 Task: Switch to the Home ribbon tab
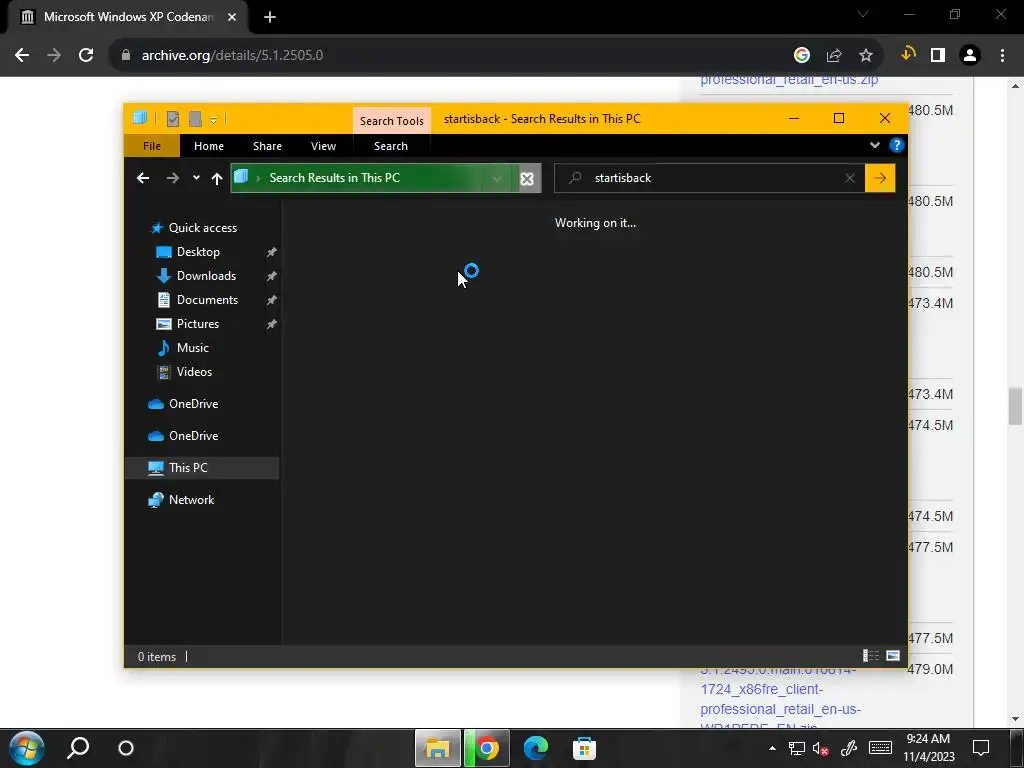(x=208, y=146)
